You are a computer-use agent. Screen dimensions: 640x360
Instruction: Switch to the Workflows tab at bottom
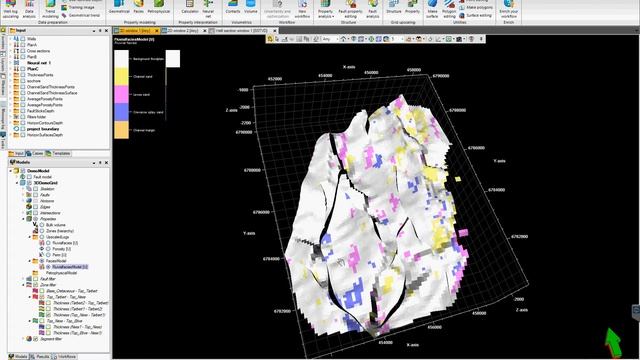tap(64, 356)
